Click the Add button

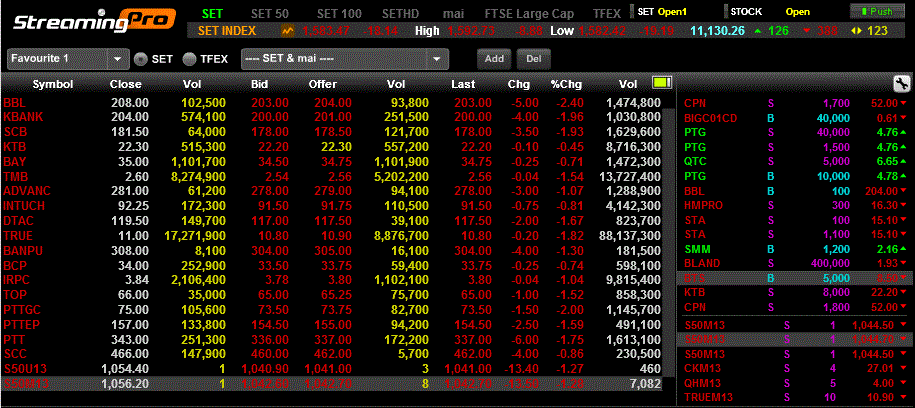click(494, 59)
